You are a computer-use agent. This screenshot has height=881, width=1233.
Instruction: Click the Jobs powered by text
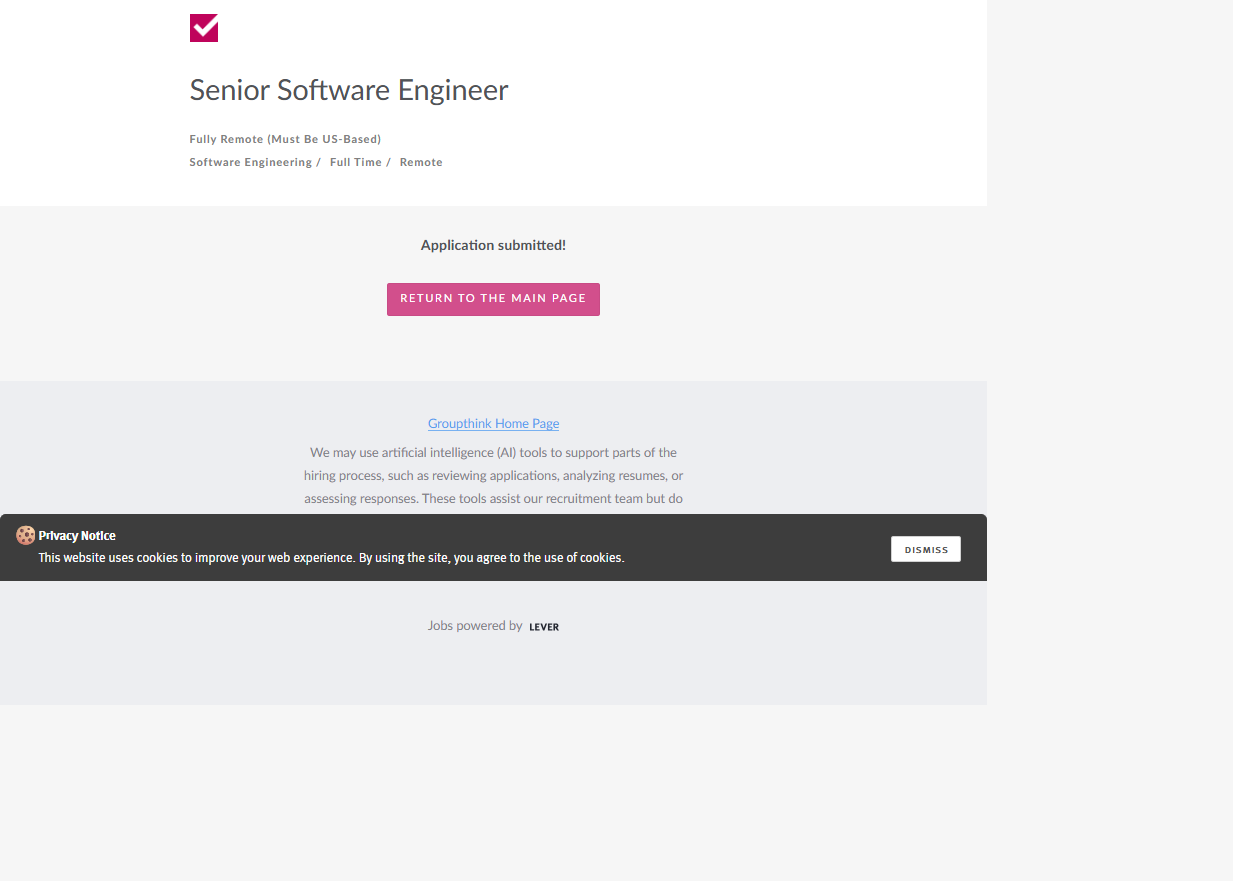pos(475,626)
